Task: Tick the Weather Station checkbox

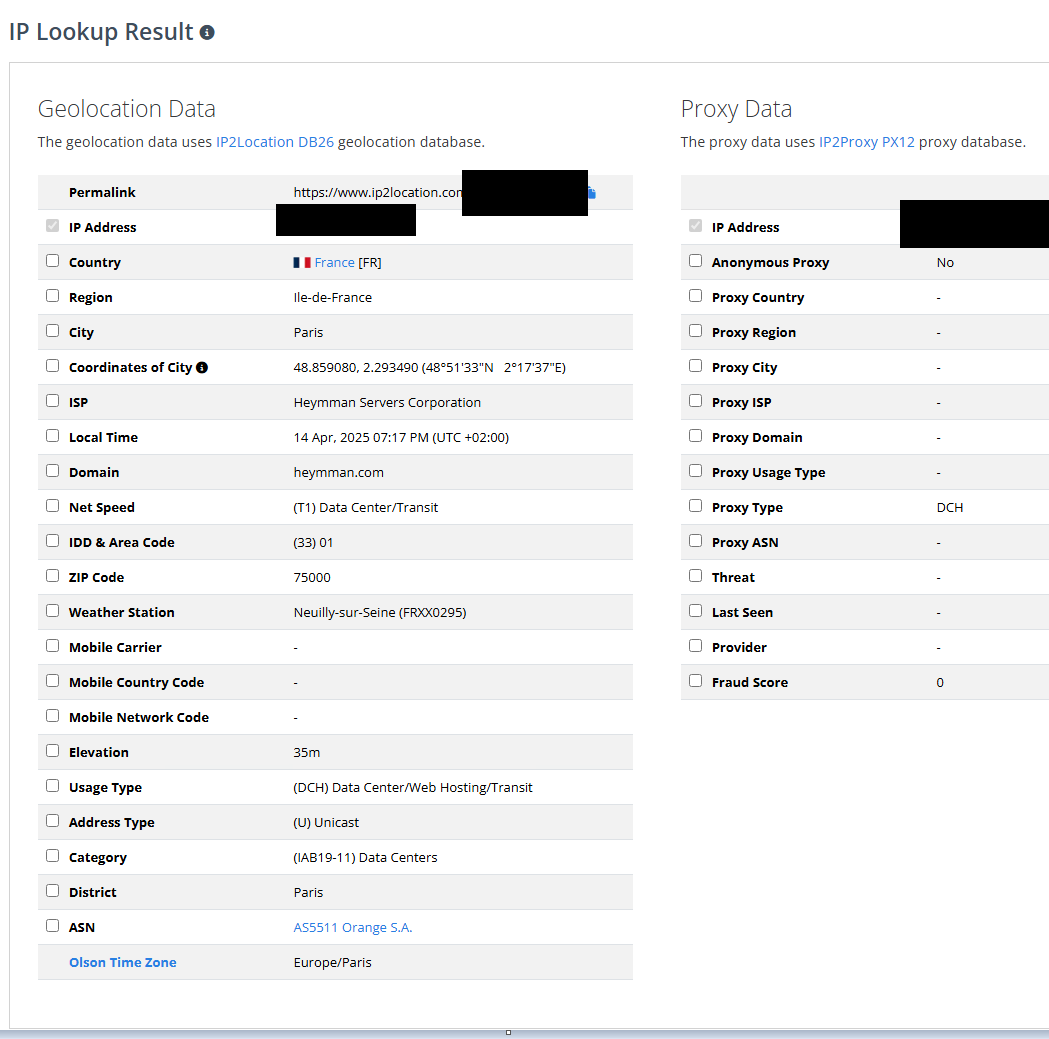Action: (53, 611)
